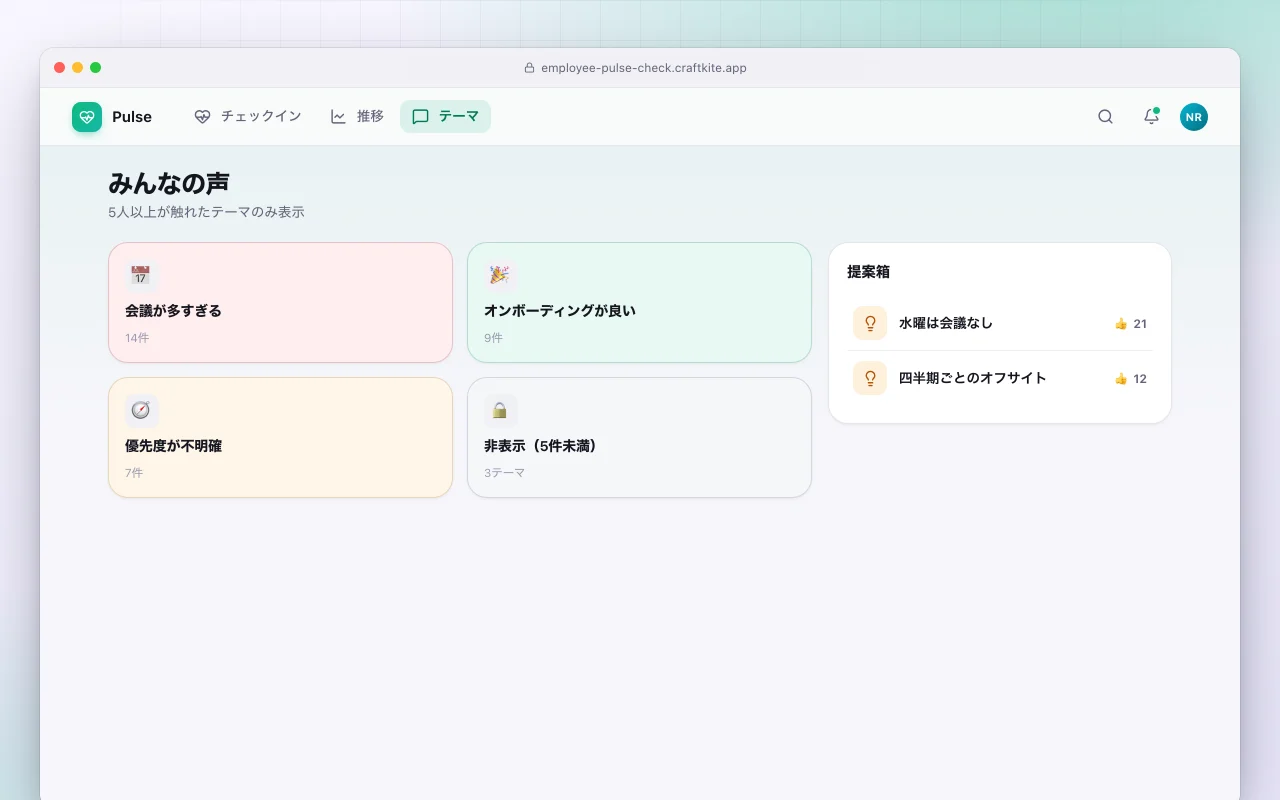
Task: Click the 7件 count text
Action: click(134, 473)
